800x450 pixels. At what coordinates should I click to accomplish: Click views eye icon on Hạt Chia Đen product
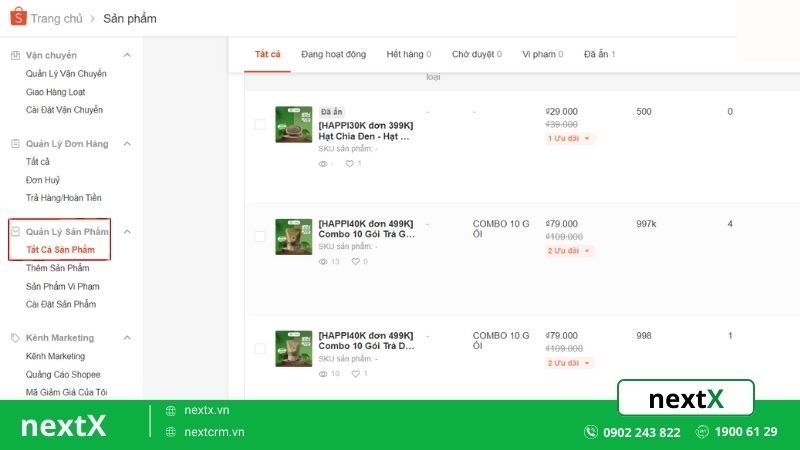tap(323, 163)
